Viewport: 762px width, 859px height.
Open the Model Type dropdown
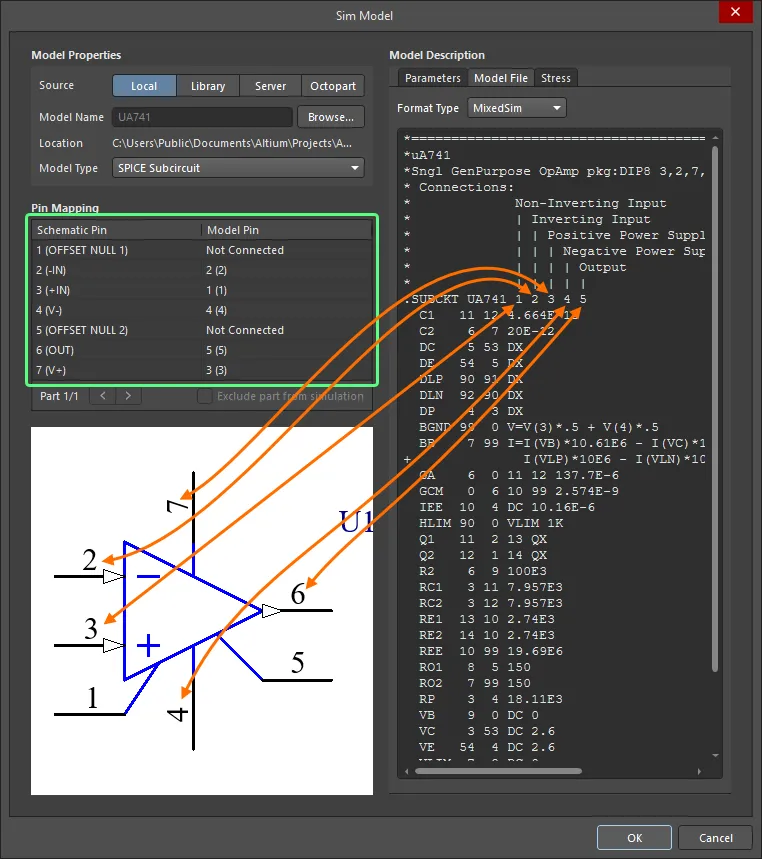[238, 168]
